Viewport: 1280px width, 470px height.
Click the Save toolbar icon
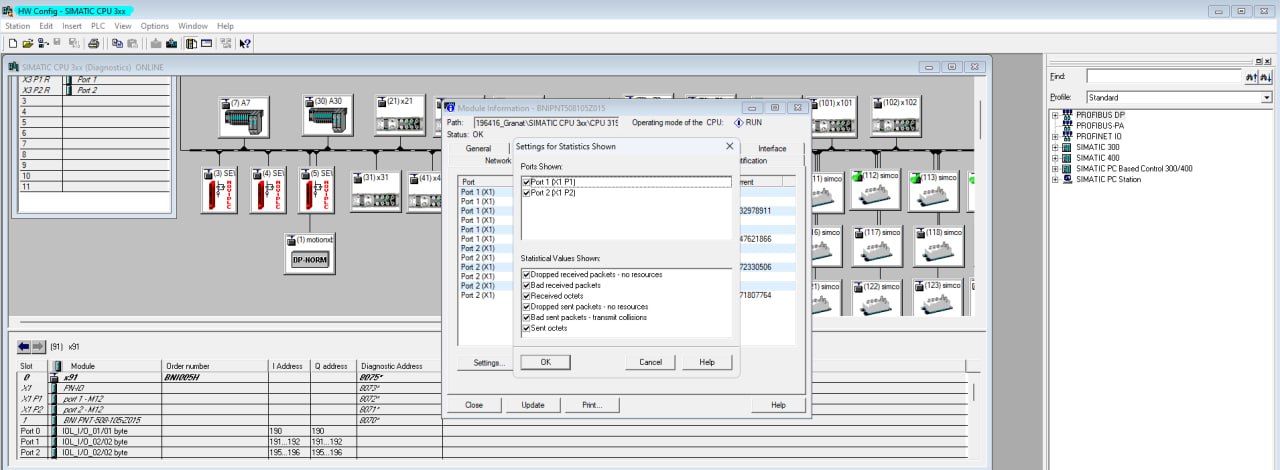coord(57,43)
